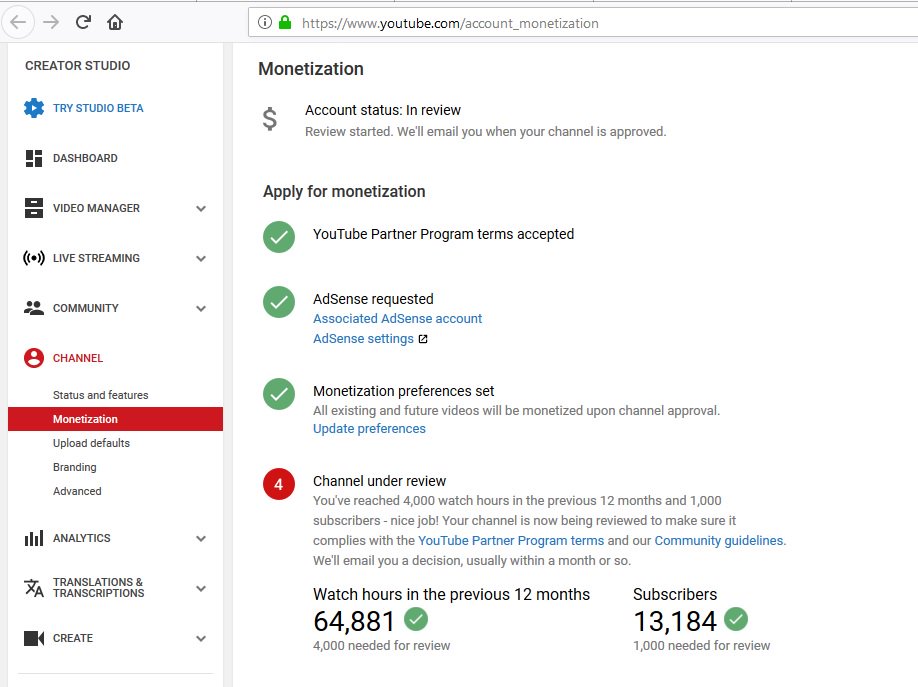
Task: Click the AdSense requested green checkmark
Action: (279, 302)
